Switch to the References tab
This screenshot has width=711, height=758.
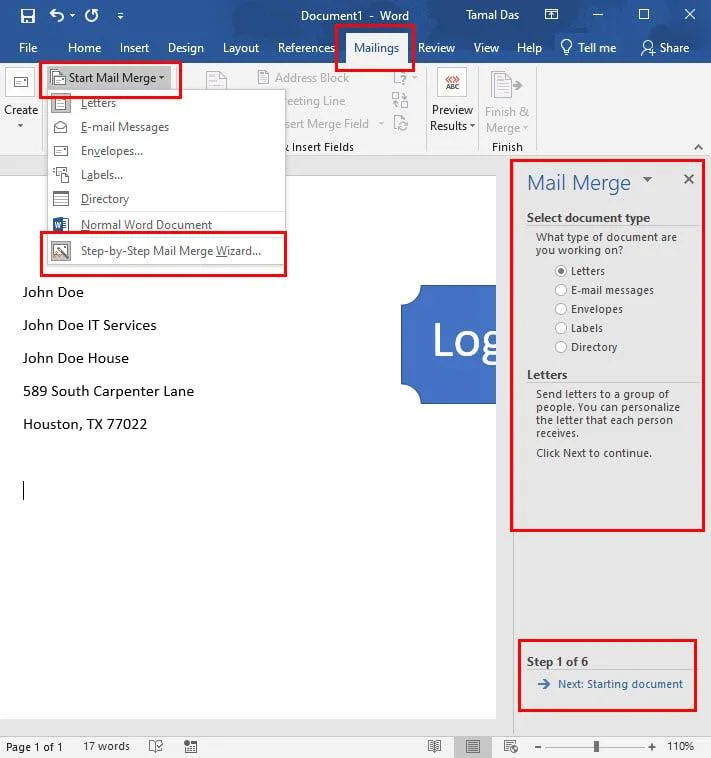click(x=306, y=48)
